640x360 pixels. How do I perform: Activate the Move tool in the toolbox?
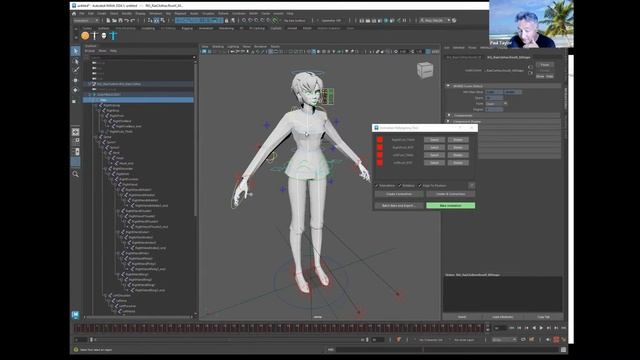click(x=76, y=80)
